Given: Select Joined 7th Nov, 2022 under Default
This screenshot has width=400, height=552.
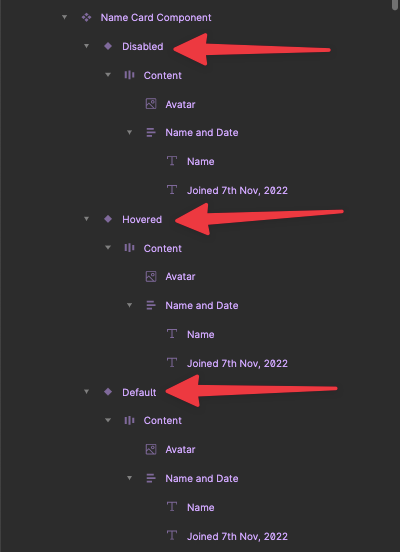Looking at the screenshot, I should tap(237, 536).
